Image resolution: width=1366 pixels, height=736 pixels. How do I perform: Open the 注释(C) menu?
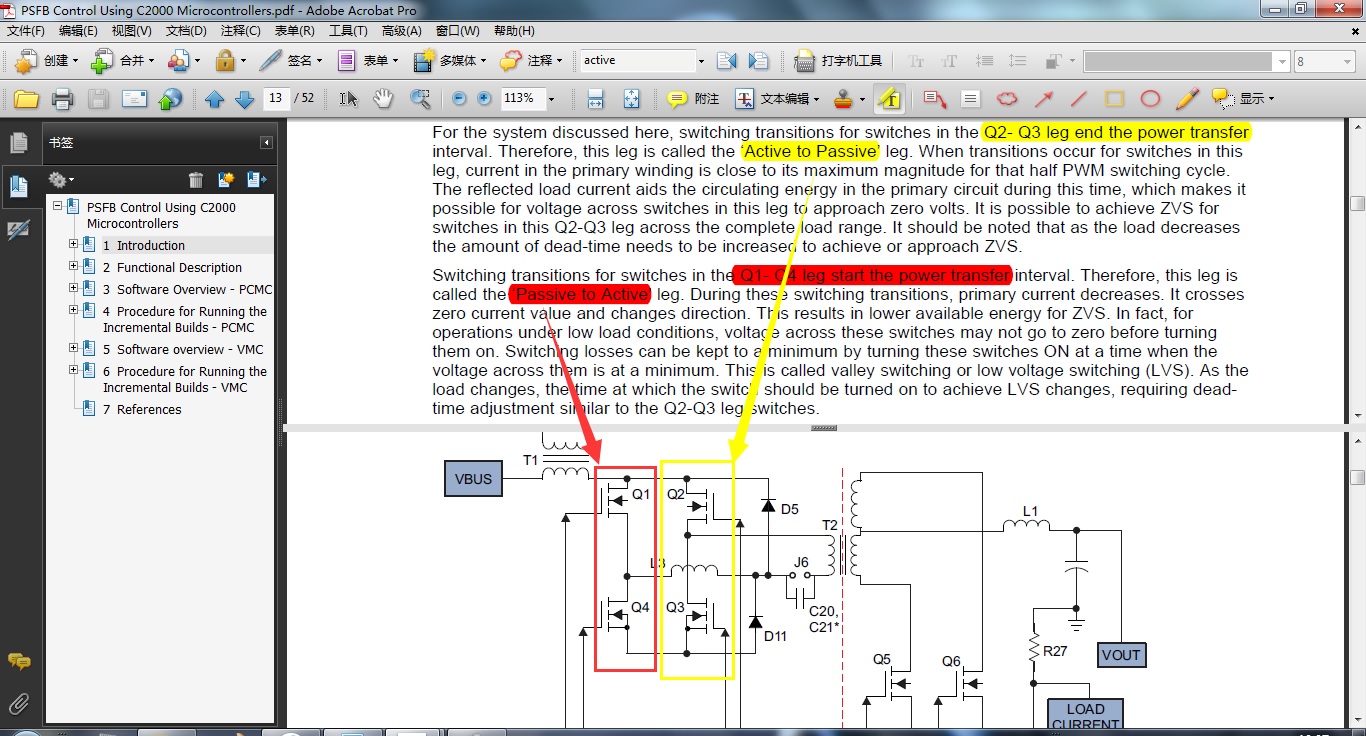coord(240,31)
